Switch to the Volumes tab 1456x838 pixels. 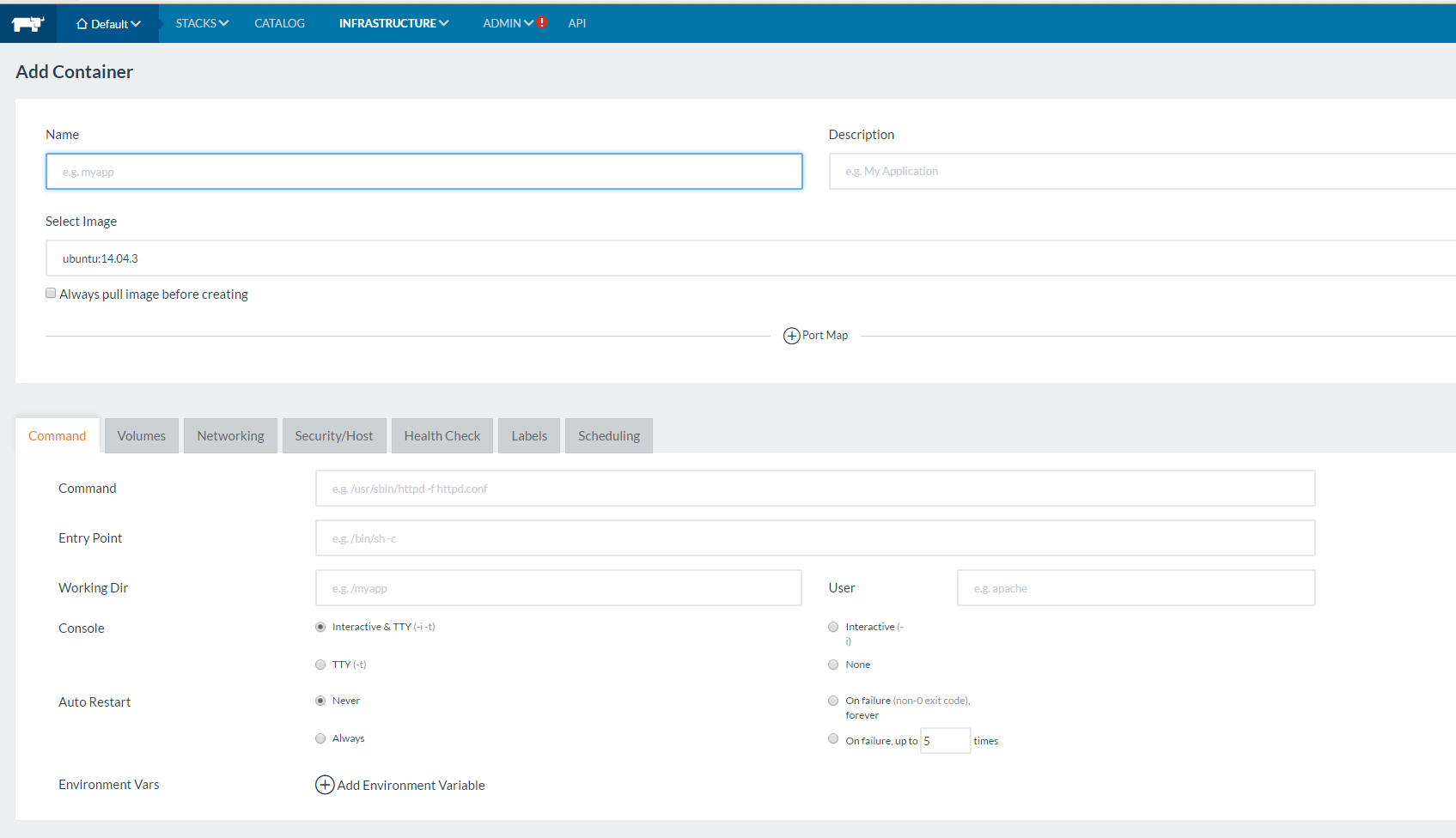click(142, 436)
